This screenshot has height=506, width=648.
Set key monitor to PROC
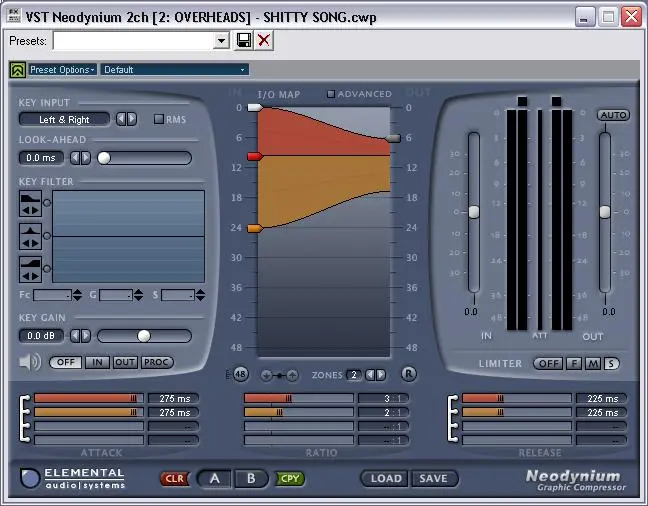pyautogui.click(x=157, y=362)
